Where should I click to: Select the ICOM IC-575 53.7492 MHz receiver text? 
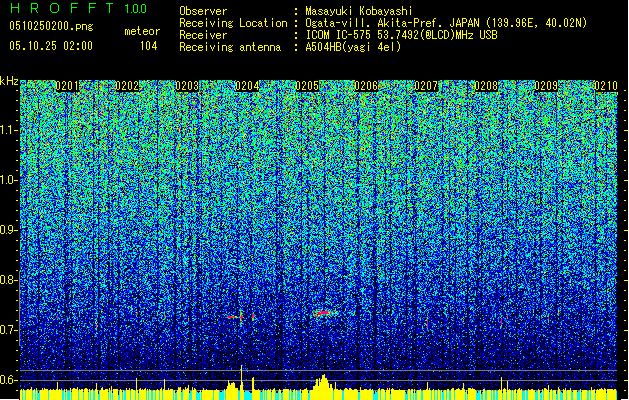[401, 35]
